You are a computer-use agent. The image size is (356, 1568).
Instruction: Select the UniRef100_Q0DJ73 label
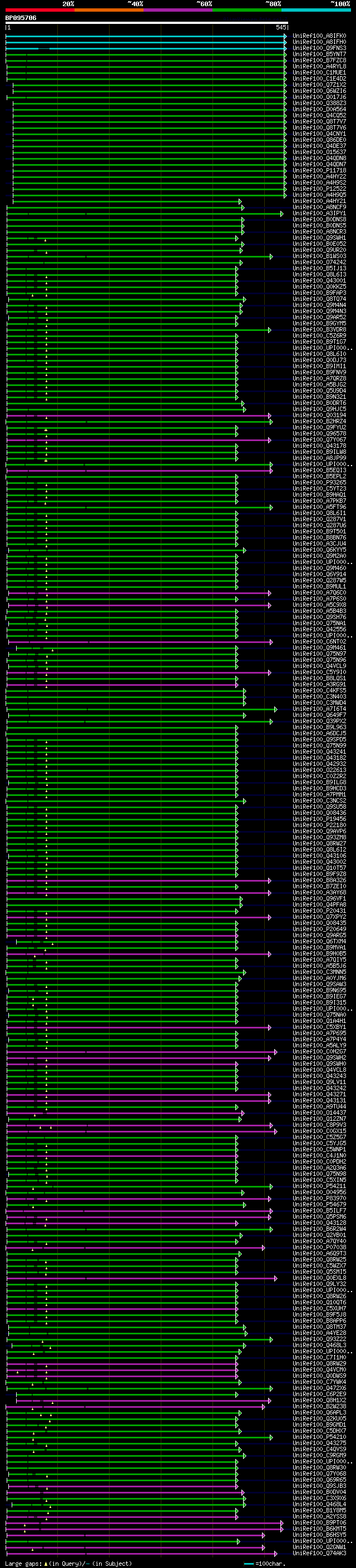click(x=319, y=360)
